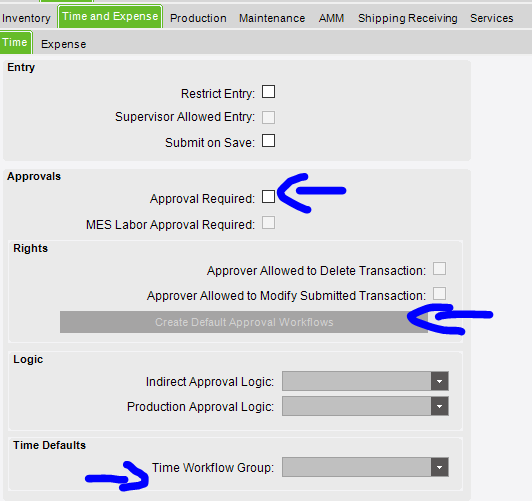532x501 pixels.
Task: Open the Production Approval Logic dropdown
Action: [365, 406]
